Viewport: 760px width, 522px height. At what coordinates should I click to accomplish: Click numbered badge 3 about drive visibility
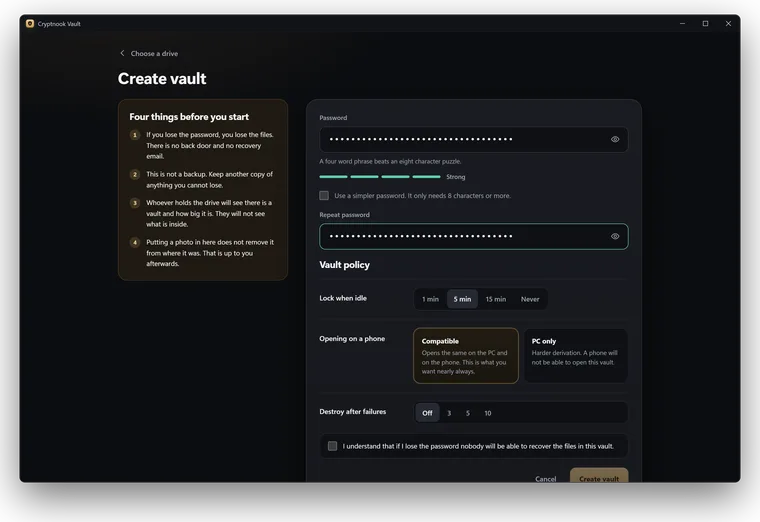pyautogui.click(x=135, y=203)
